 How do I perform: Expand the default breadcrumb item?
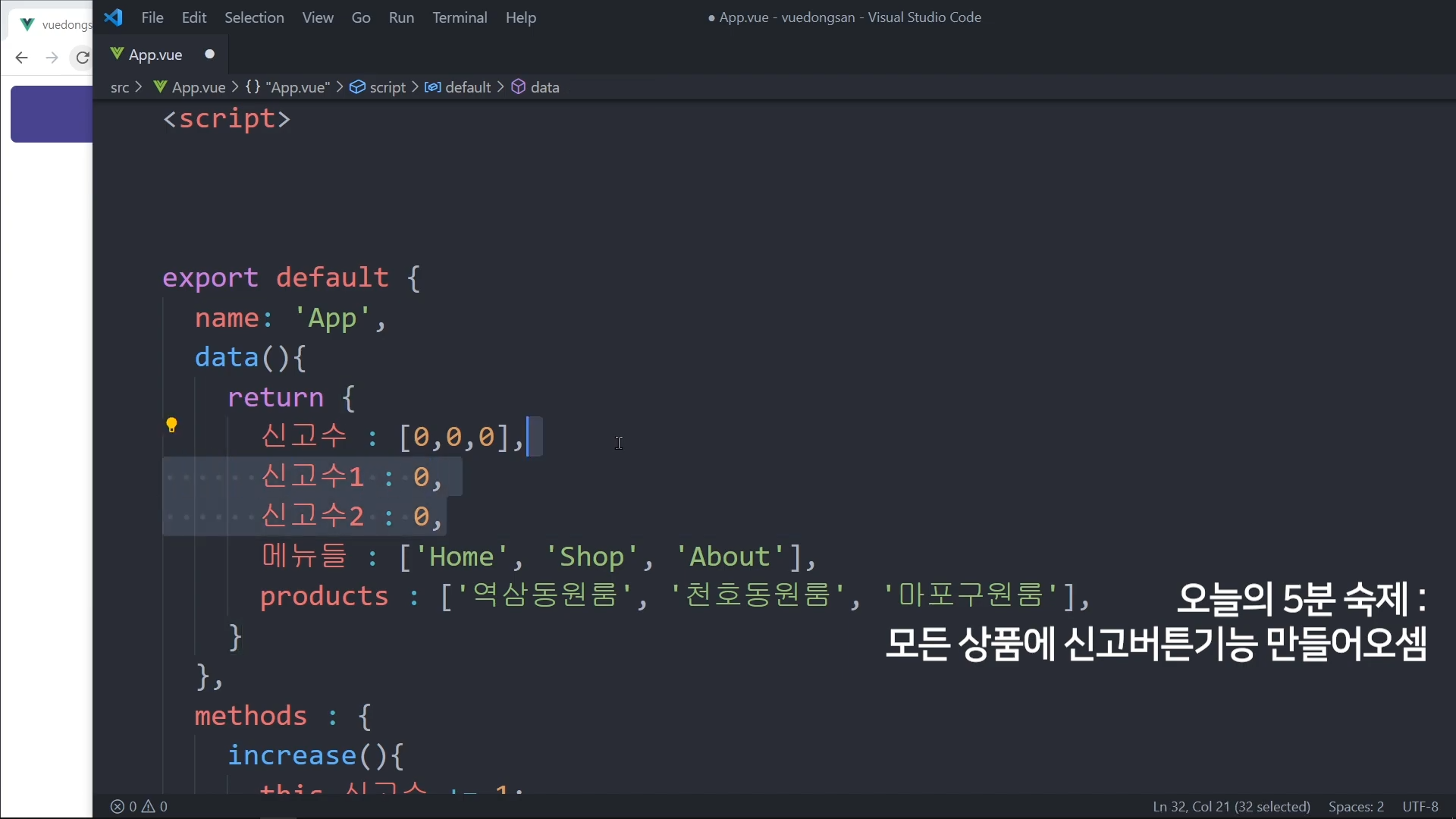point(468,87)
